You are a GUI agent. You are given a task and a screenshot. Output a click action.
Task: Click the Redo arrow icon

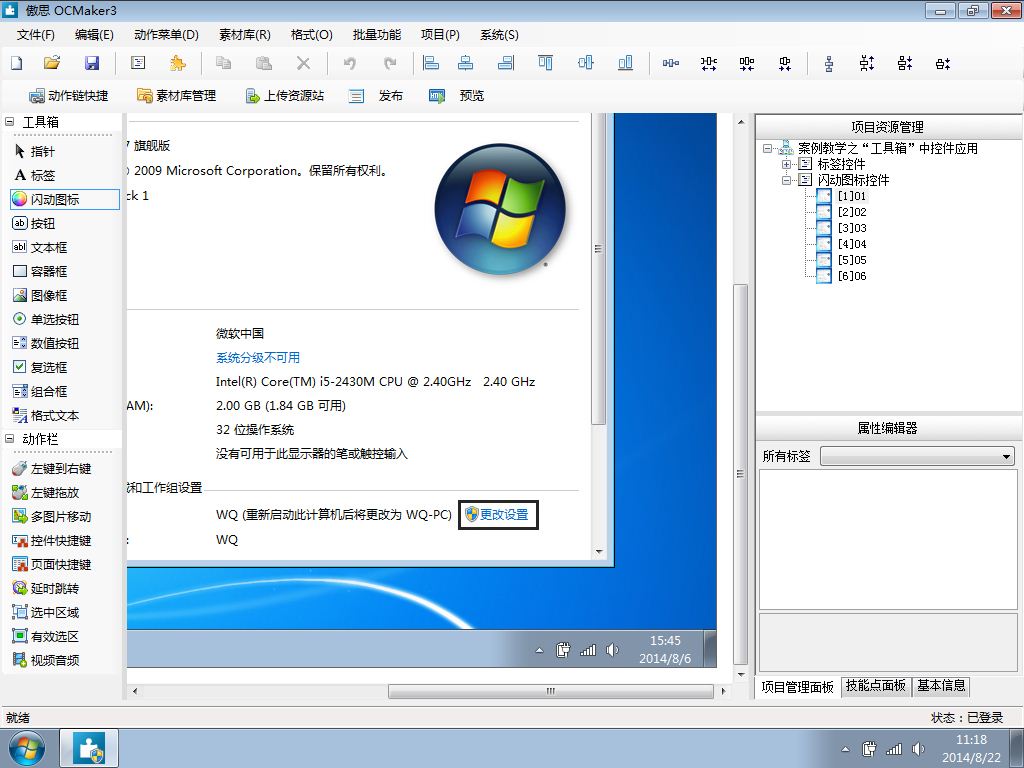[x=390, y=63]
